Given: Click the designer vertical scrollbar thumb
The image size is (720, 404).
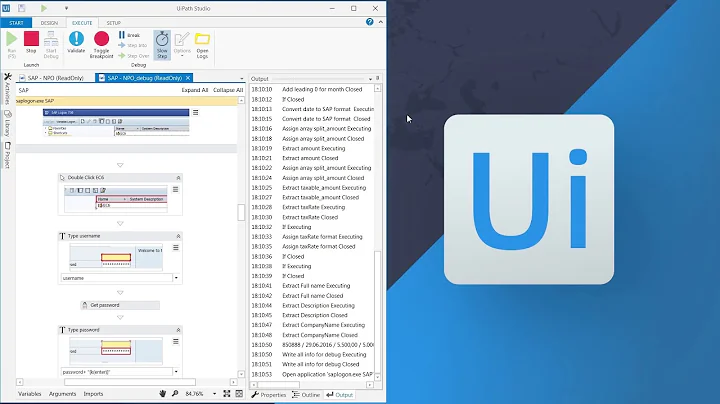Looking at the screenshot, I should tap(241, 212).
